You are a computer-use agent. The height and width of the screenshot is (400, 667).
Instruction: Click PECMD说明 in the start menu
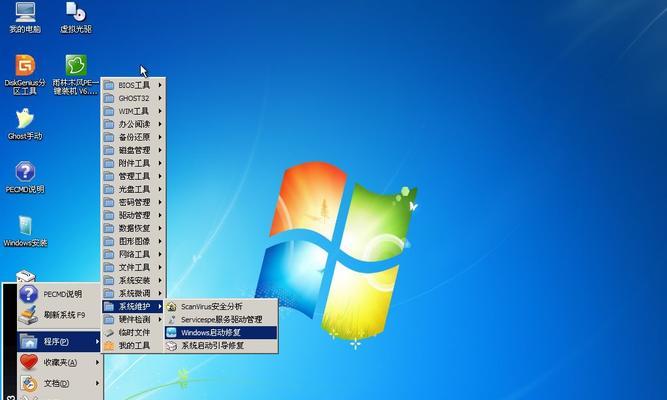tap(59, 294)
